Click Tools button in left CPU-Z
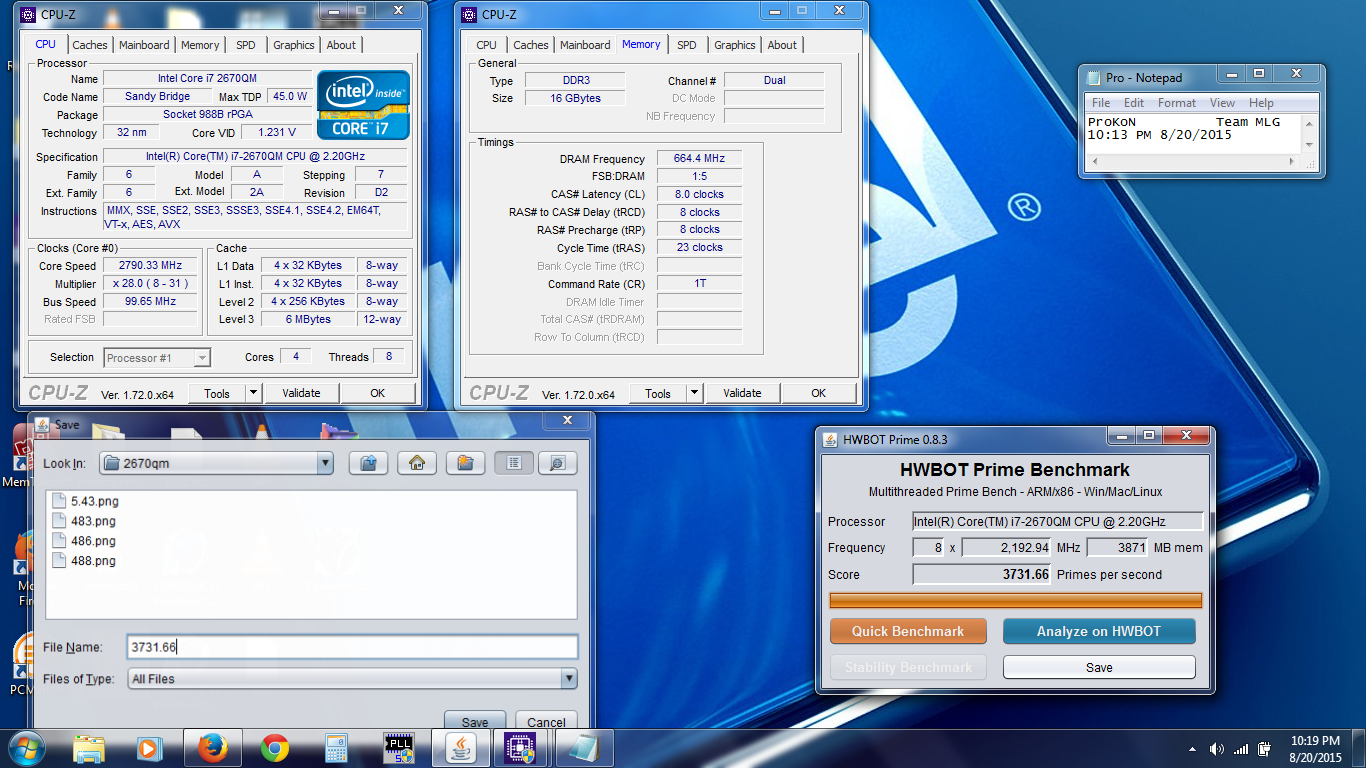This screenshot has width=1366, height=768. click(217, 393)
